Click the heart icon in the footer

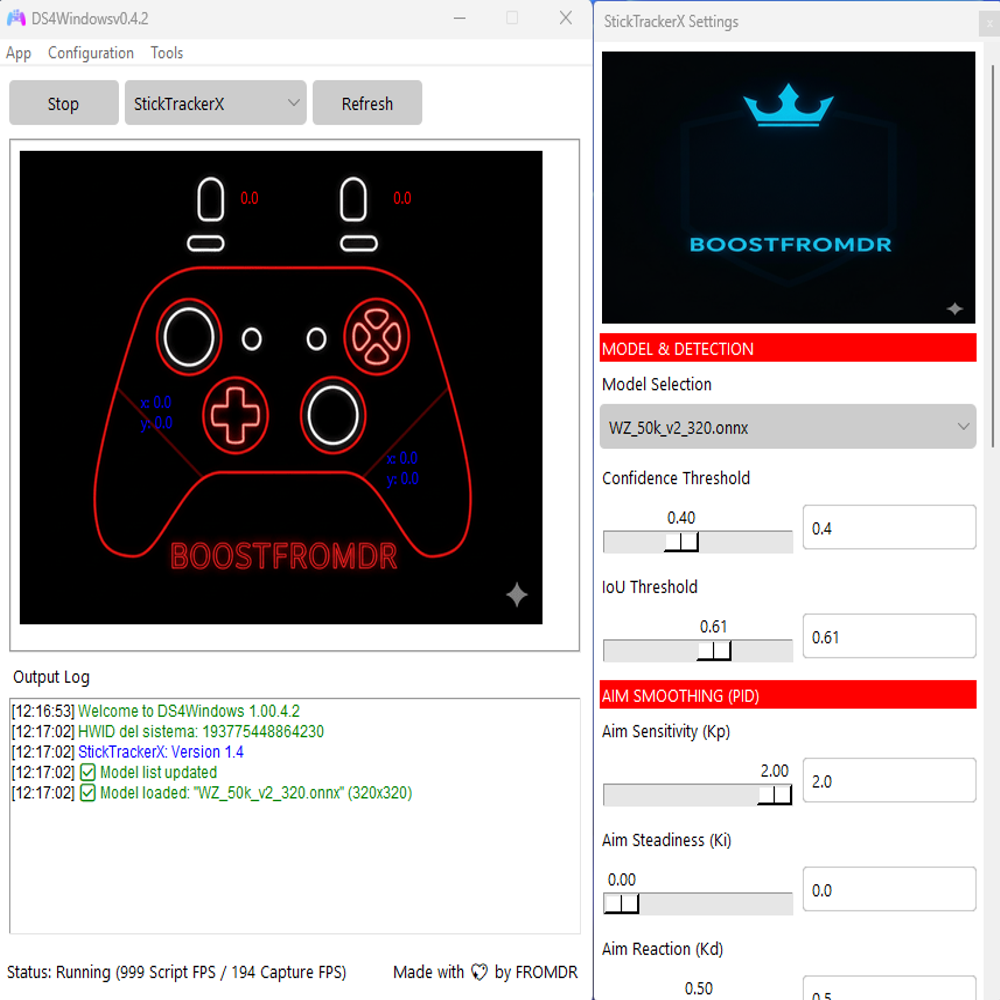pyautogui.click(x=479, y=972)
